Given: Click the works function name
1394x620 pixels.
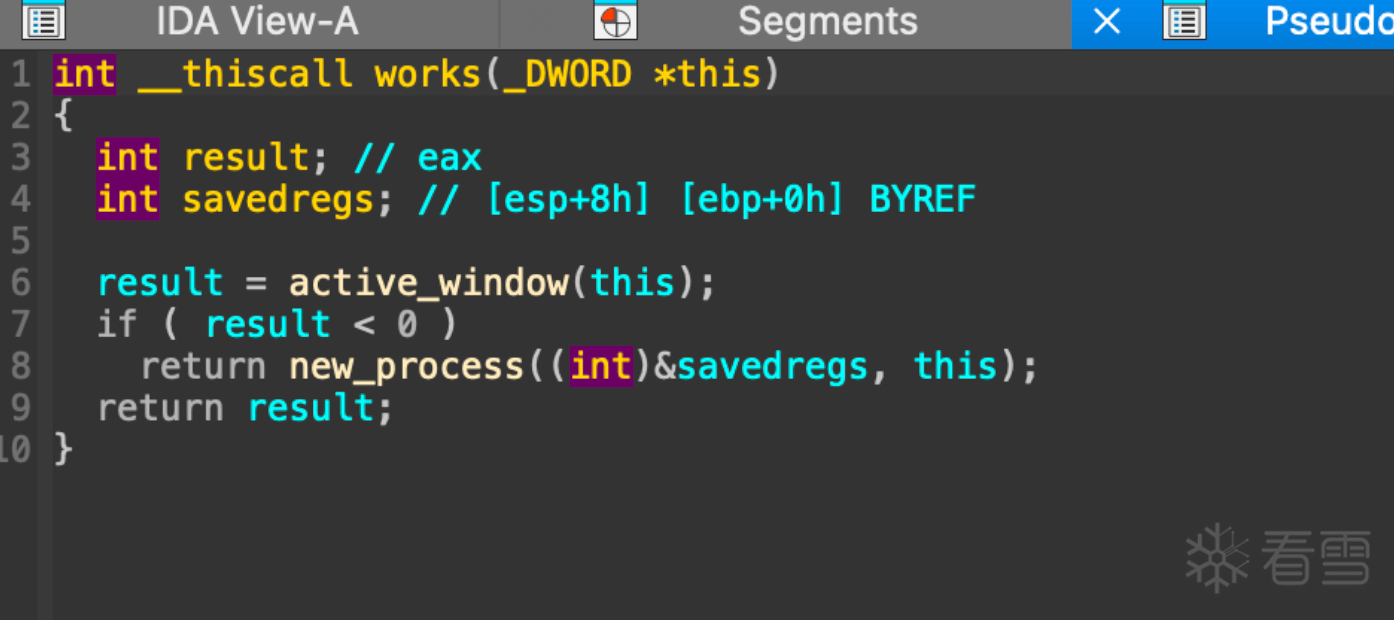Looking at the screenshot, I should coord(428,74).
